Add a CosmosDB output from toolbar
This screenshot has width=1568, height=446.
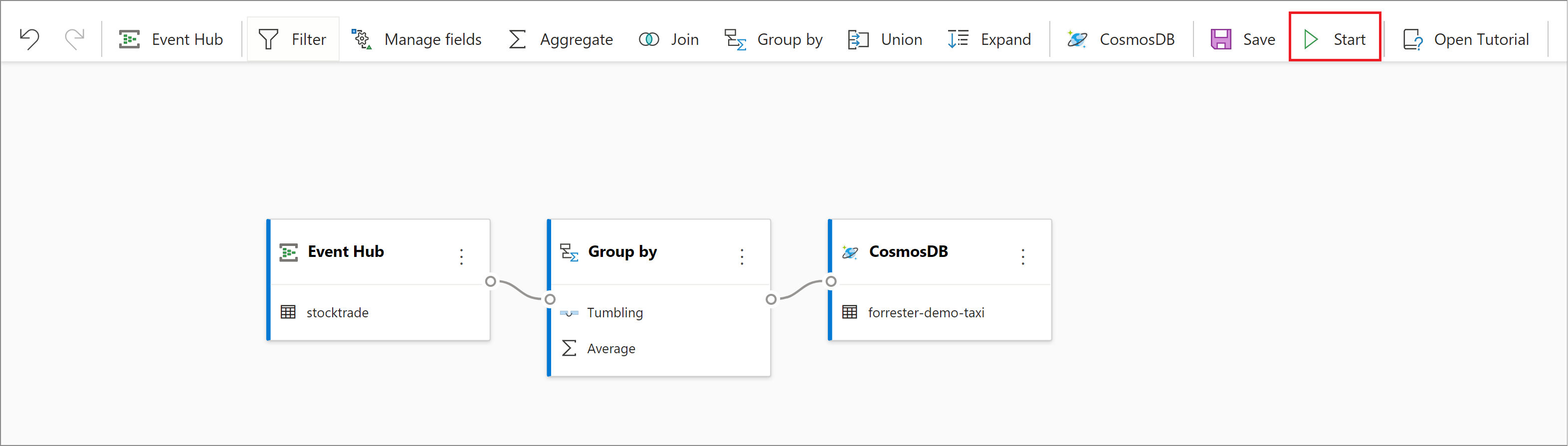coord(1121,39)
